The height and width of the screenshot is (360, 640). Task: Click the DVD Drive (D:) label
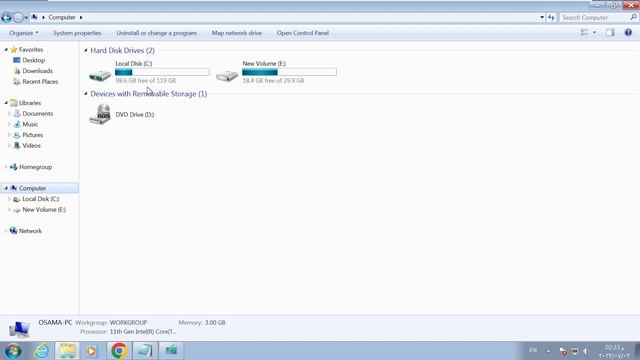pos(135,115)
